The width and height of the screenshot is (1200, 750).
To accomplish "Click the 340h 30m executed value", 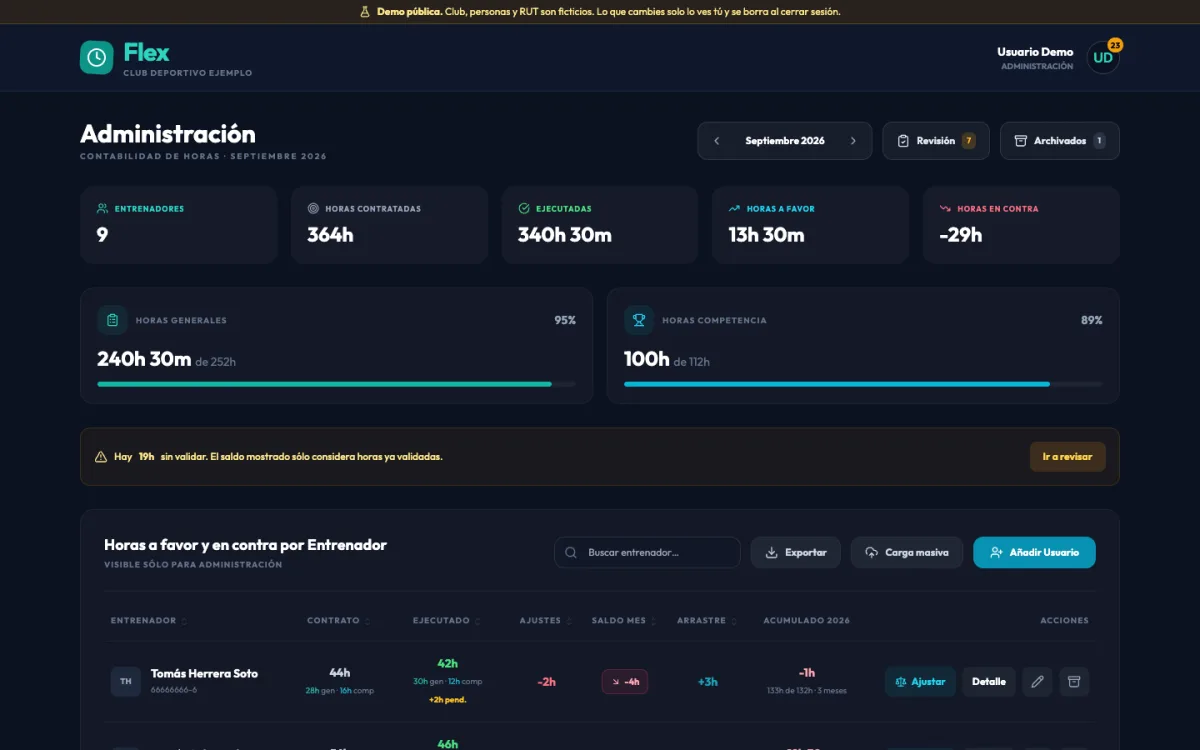I will coord(564,236).
